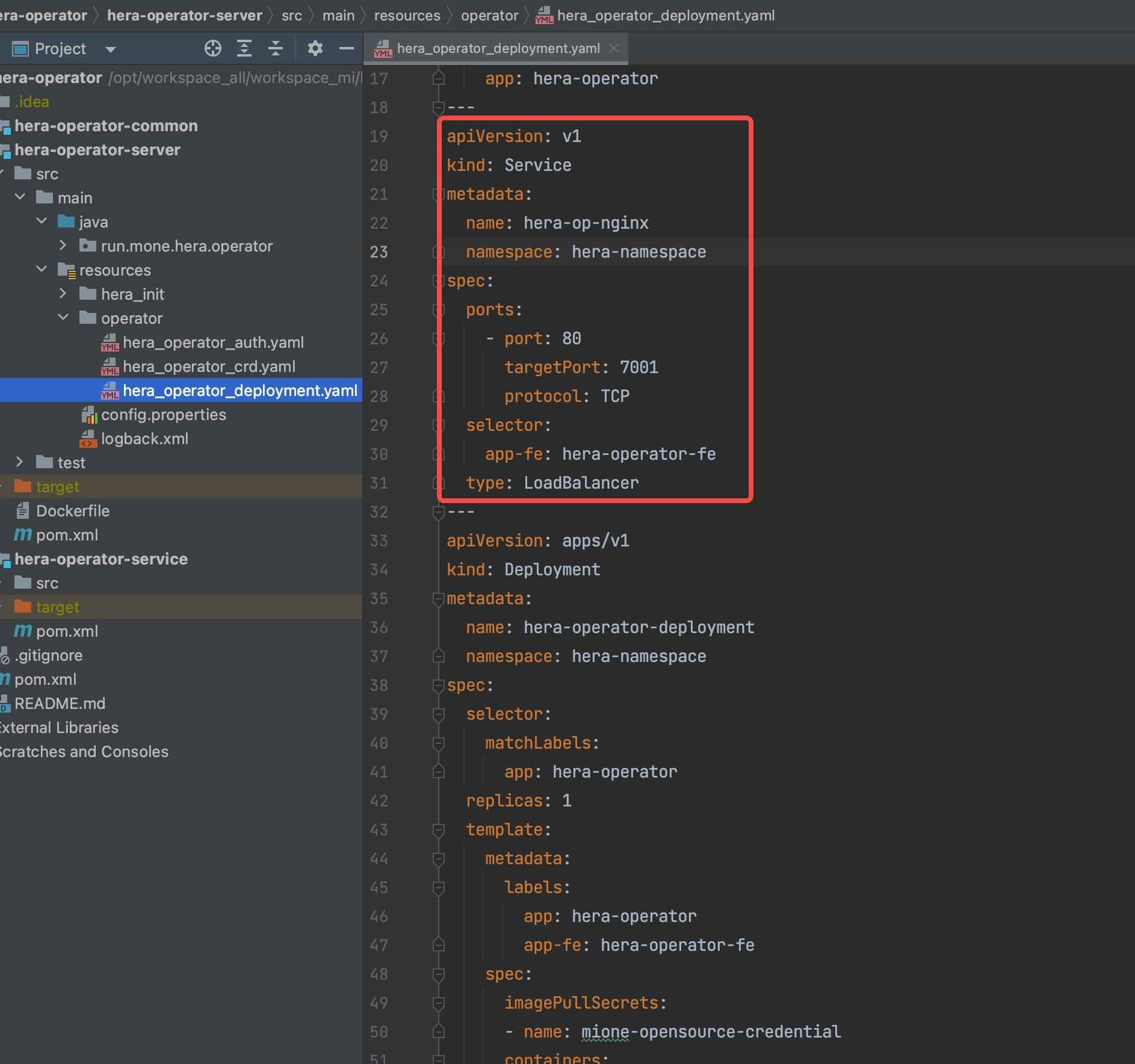Select the hera-operator-service module
Viewport: 1135px width, 1064px height.
(x=101, y=559)
